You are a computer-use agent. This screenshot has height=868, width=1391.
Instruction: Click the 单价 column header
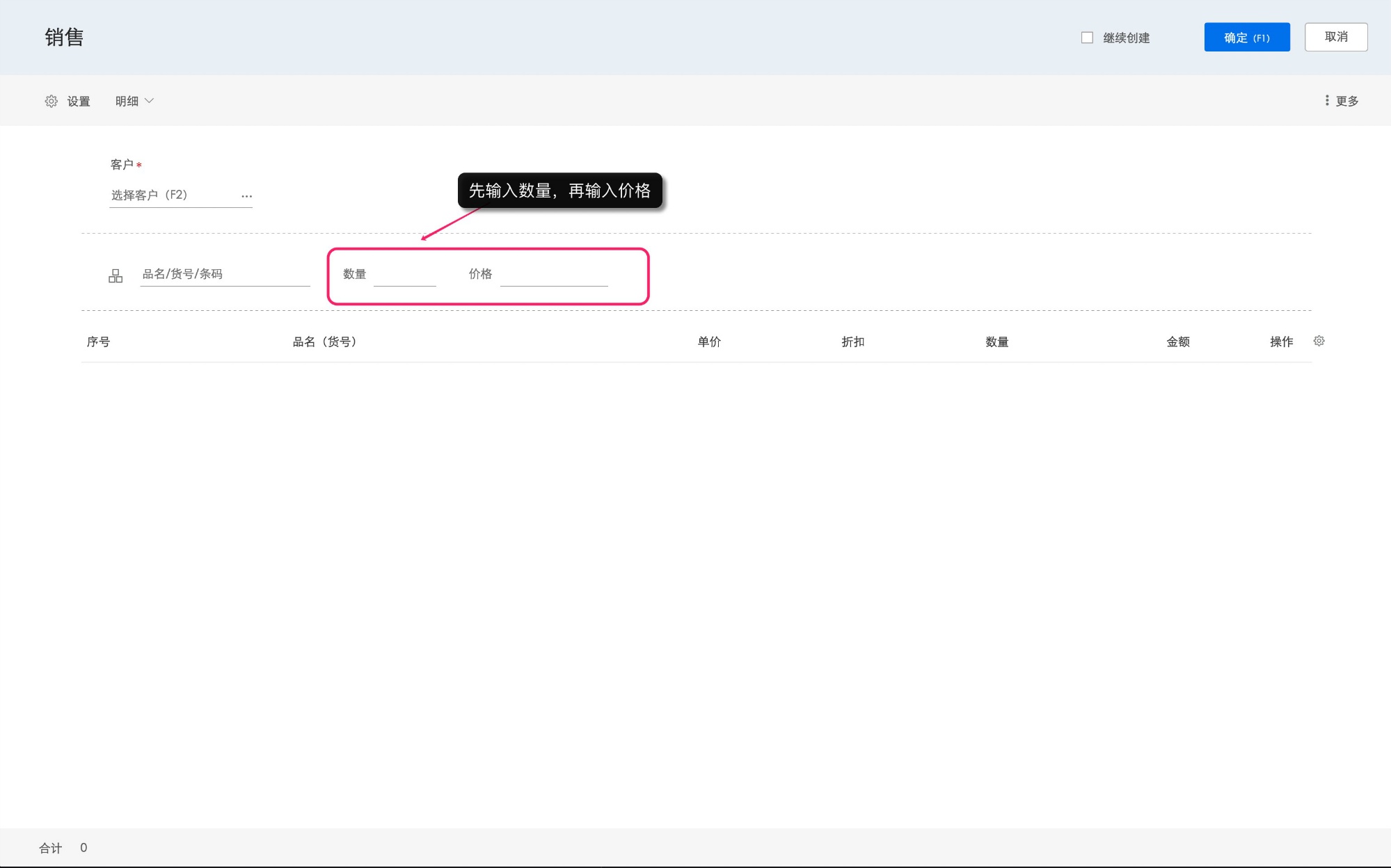(709, 341)
